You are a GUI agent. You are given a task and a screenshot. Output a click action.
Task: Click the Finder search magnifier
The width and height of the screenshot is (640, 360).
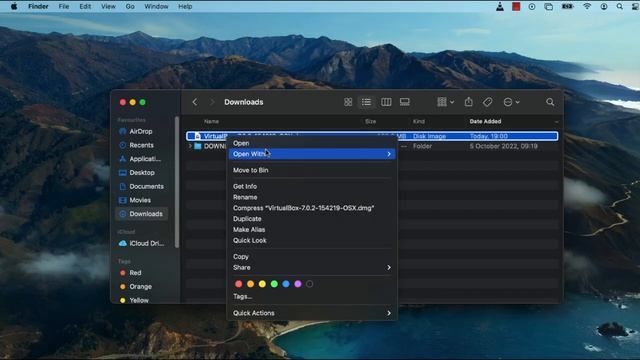pyautogui.click(x=550, y=102)
